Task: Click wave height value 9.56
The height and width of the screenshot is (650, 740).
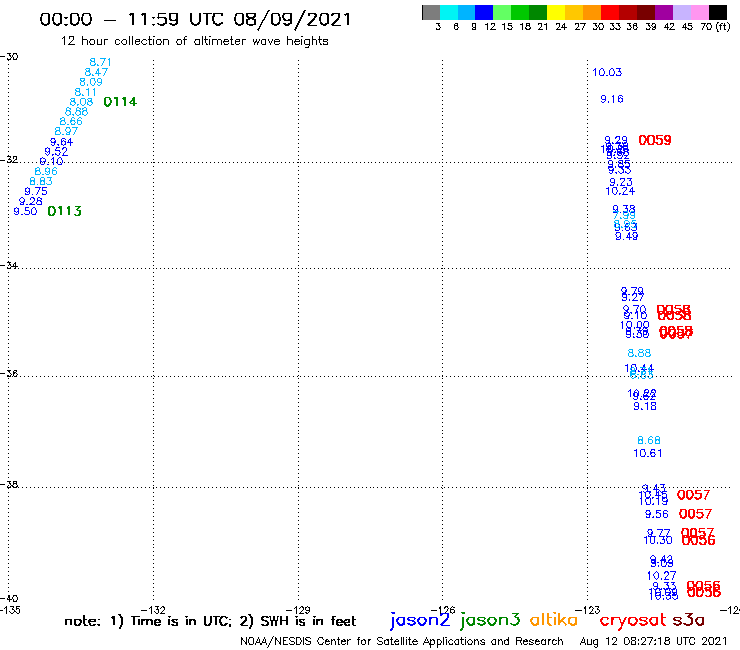Action: click(657, 514)
